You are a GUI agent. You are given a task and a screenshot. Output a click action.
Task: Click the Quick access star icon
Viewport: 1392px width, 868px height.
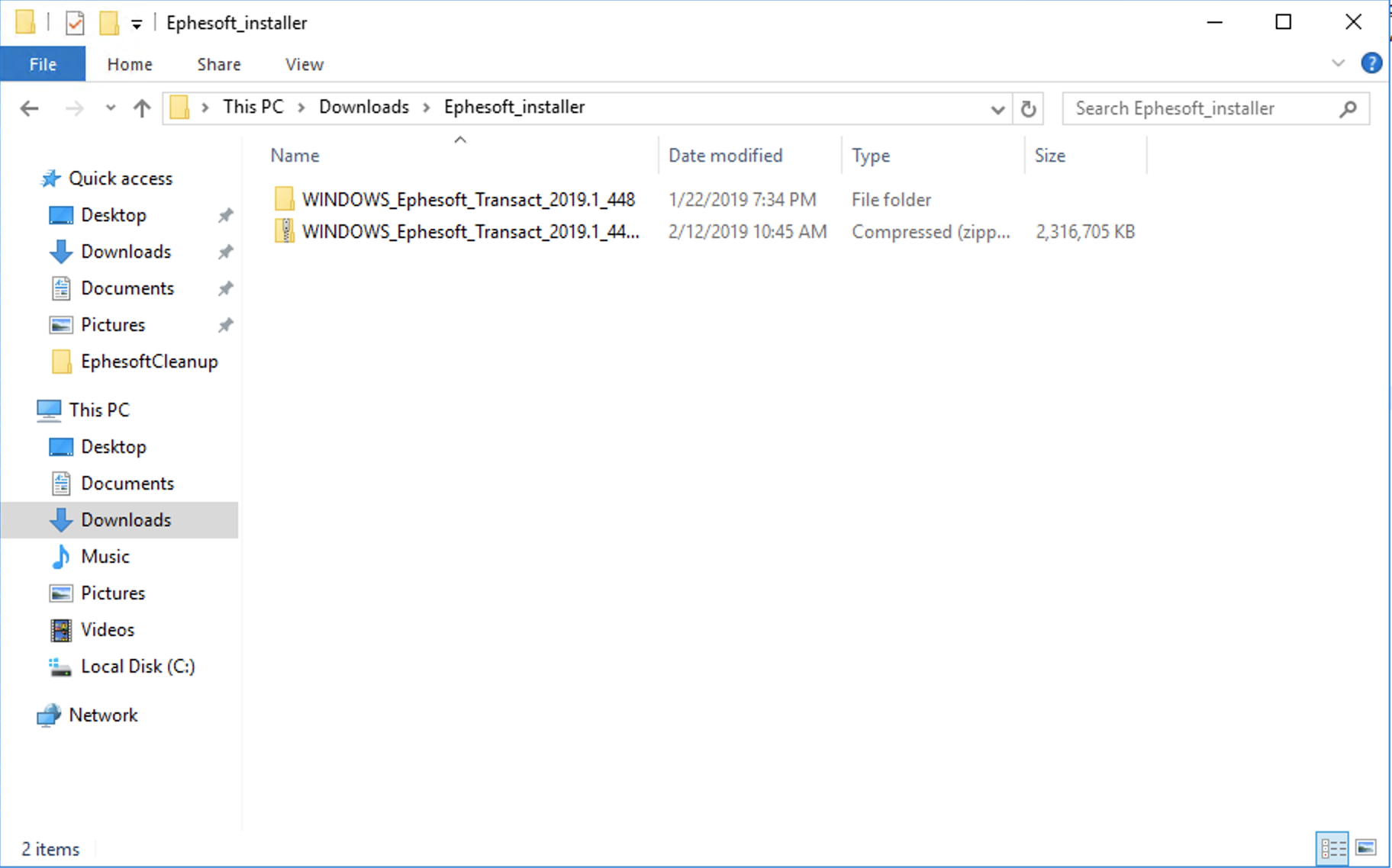click(50, 178)
